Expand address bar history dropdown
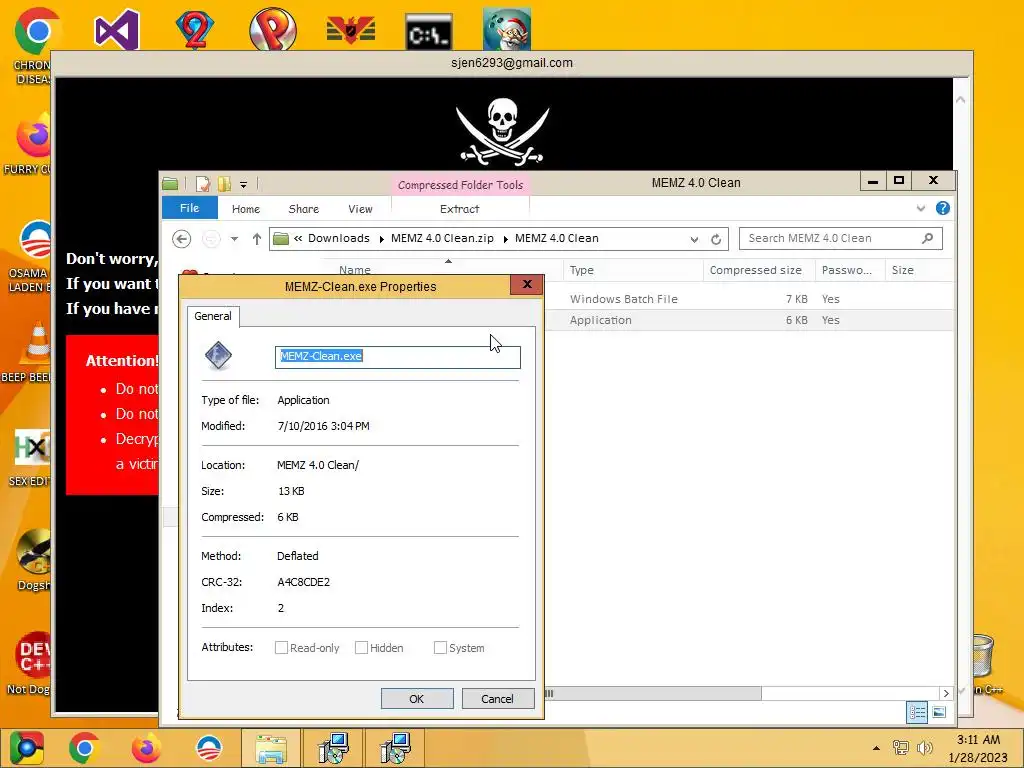Viewport: 1024px width, 768px height. 694,239
